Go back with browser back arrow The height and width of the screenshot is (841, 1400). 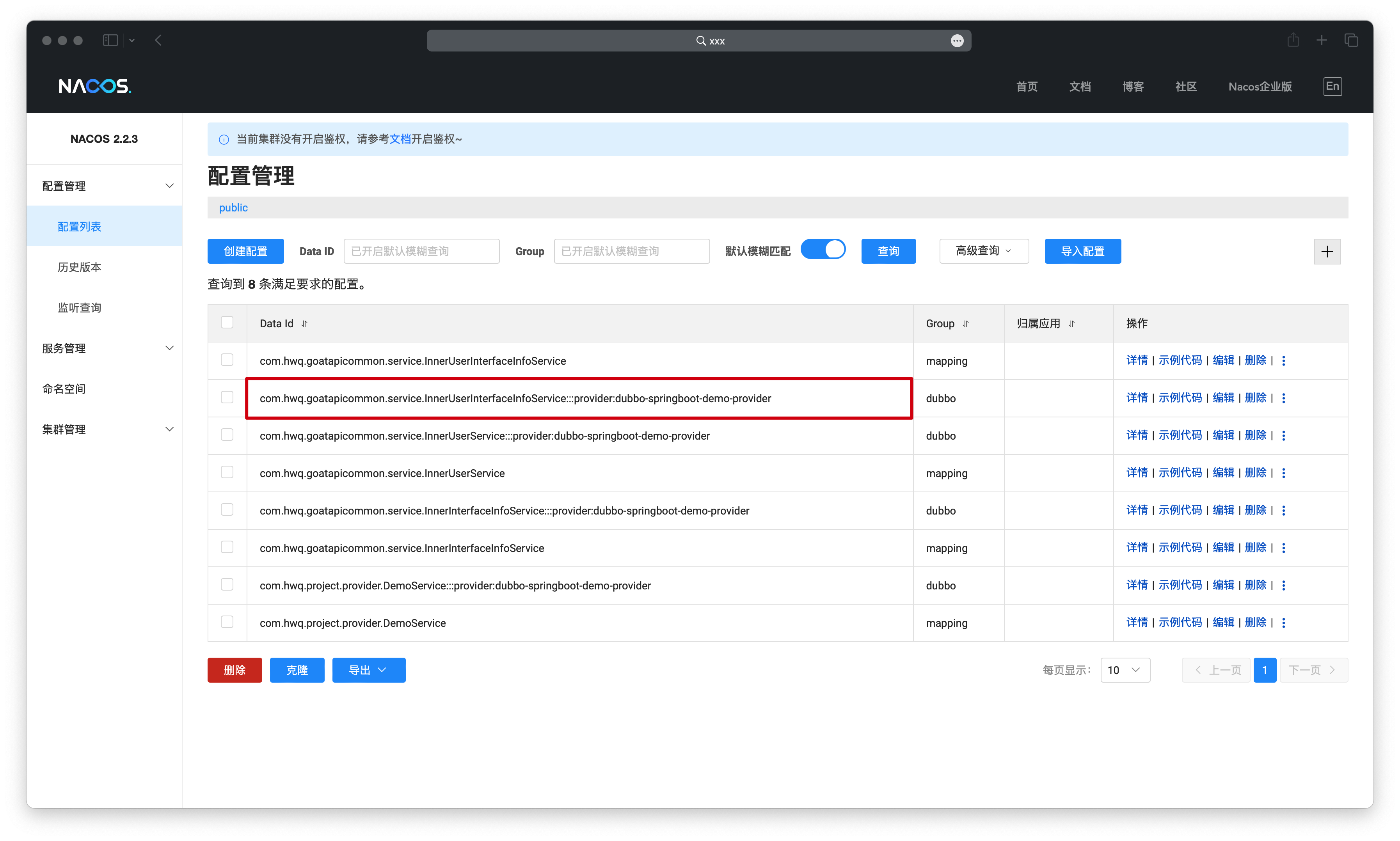tap(159, 40)
